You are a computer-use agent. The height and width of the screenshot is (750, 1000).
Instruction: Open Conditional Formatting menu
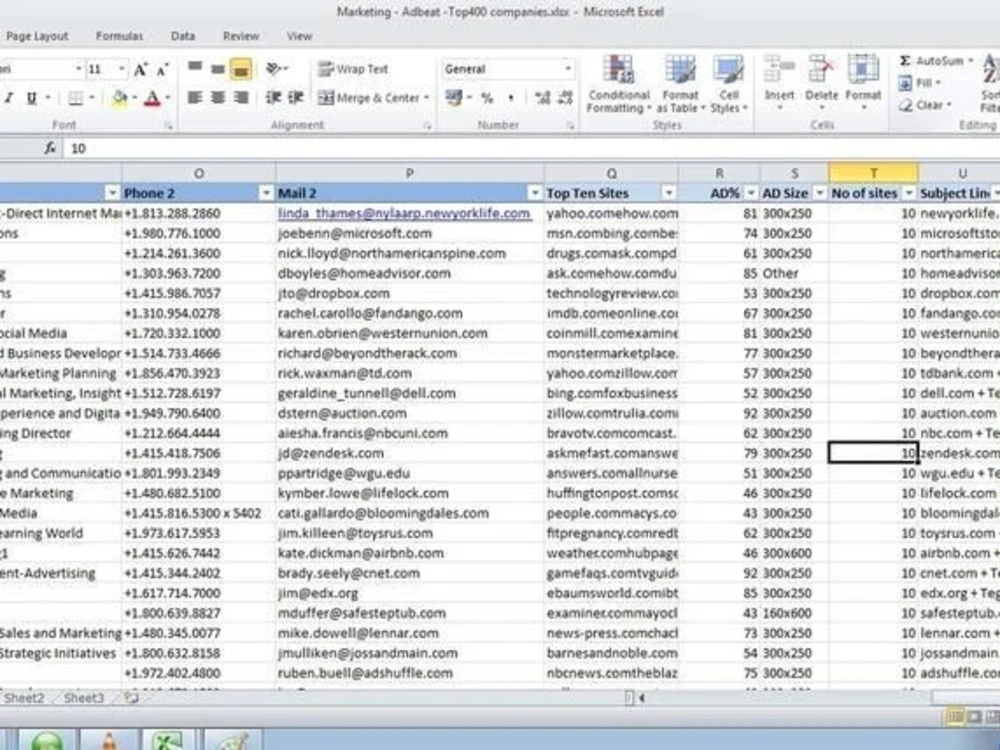click(x=619, y=85)
